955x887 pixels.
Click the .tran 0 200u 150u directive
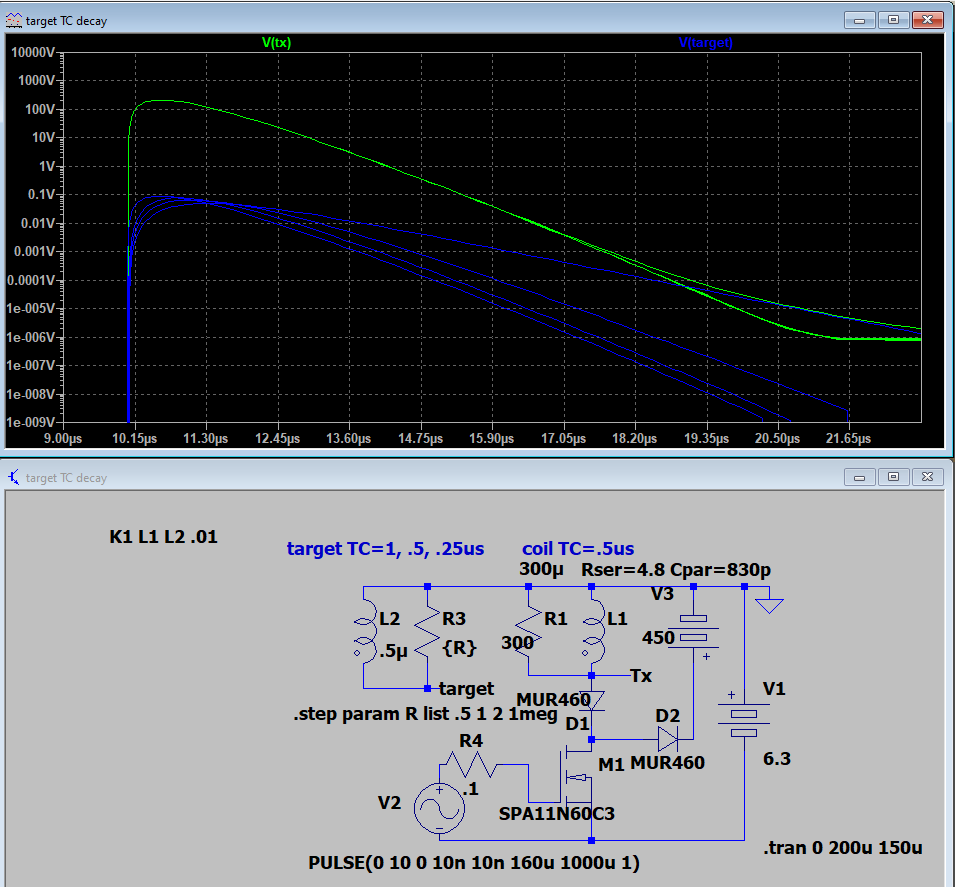[843, 847]
